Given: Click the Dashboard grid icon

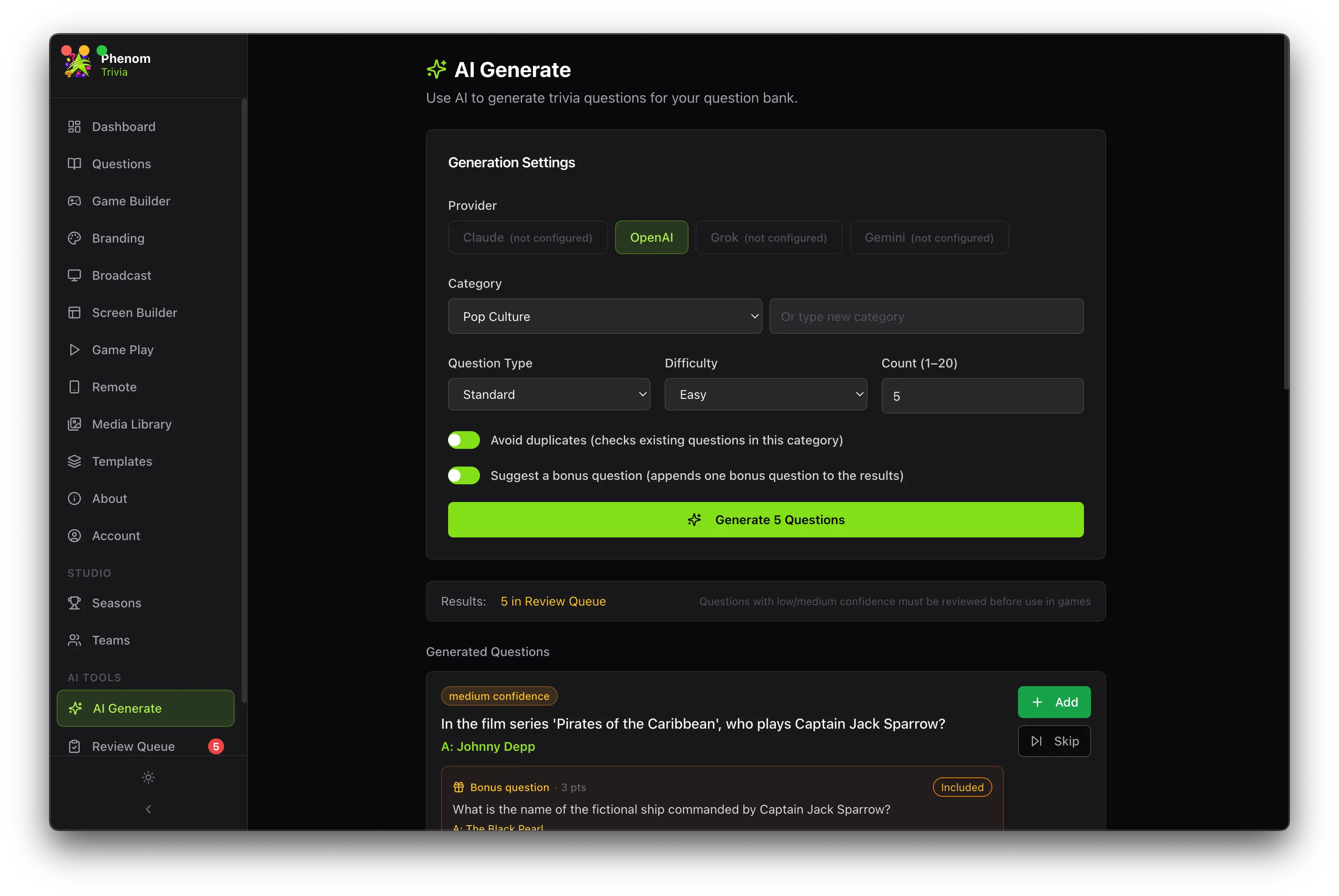Looking at the screenshot, I should tap(74, 126).
